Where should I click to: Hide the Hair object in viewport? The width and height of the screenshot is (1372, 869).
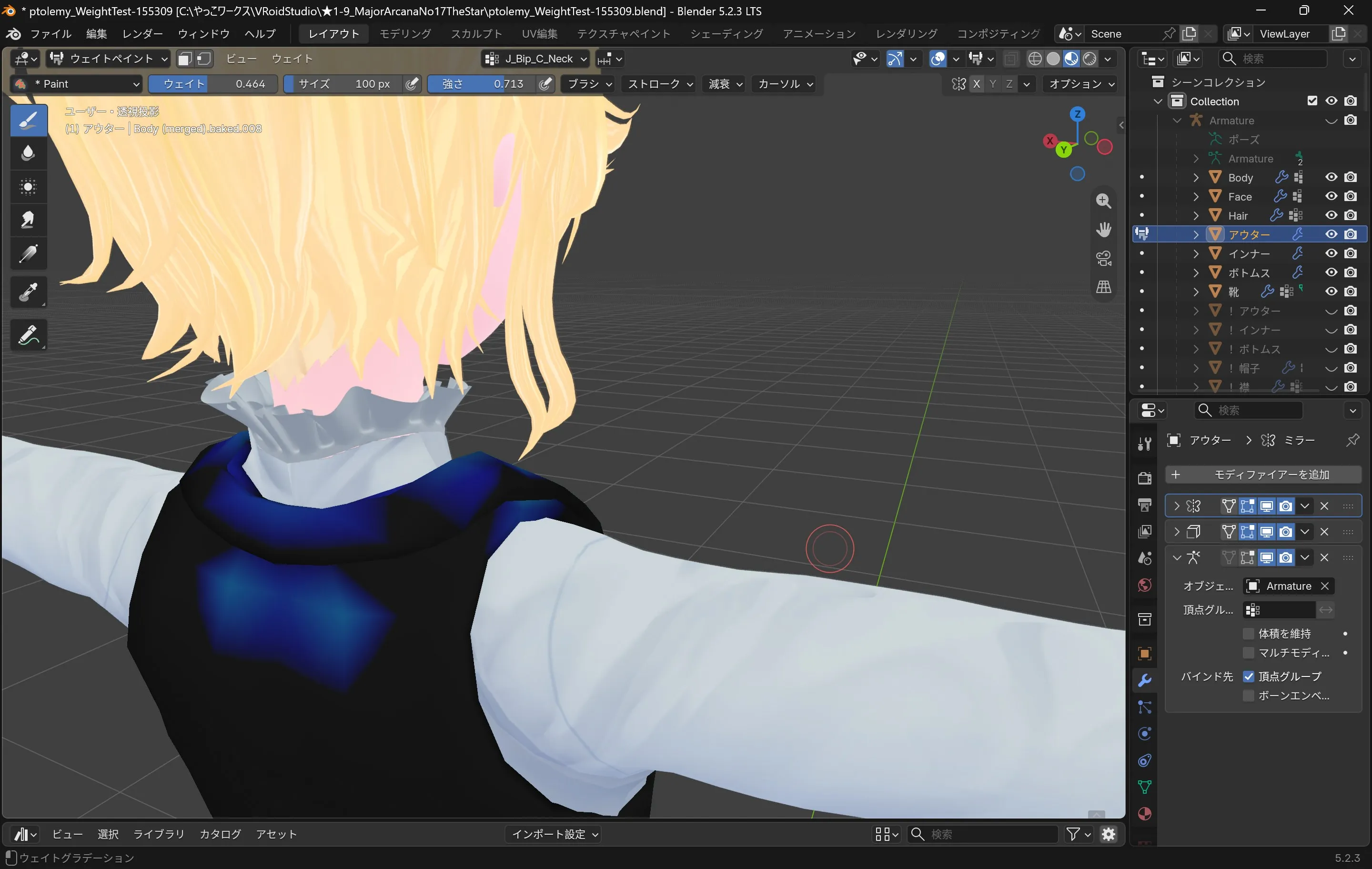point(1331,215)
